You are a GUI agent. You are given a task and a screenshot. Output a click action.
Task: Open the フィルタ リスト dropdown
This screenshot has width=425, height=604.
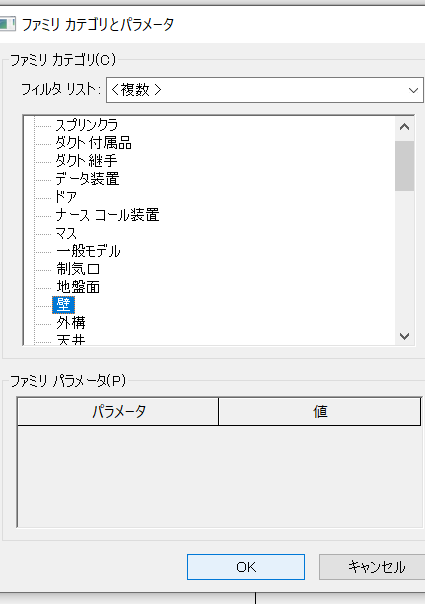point(265,90)
